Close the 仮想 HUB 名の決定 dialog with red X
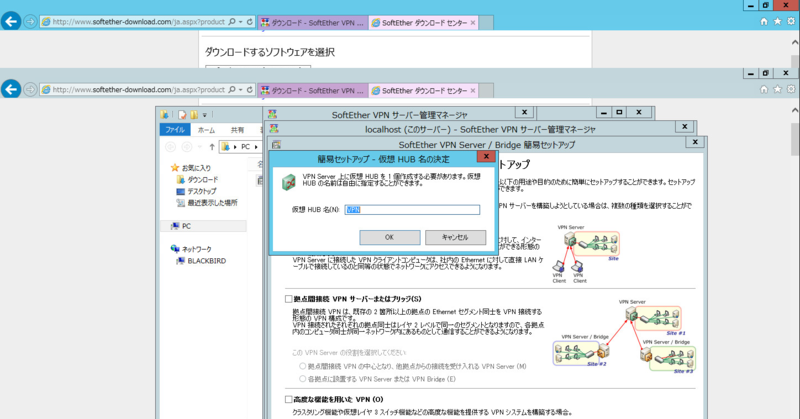This screenshot has height=419, width=800. [486, 157]
